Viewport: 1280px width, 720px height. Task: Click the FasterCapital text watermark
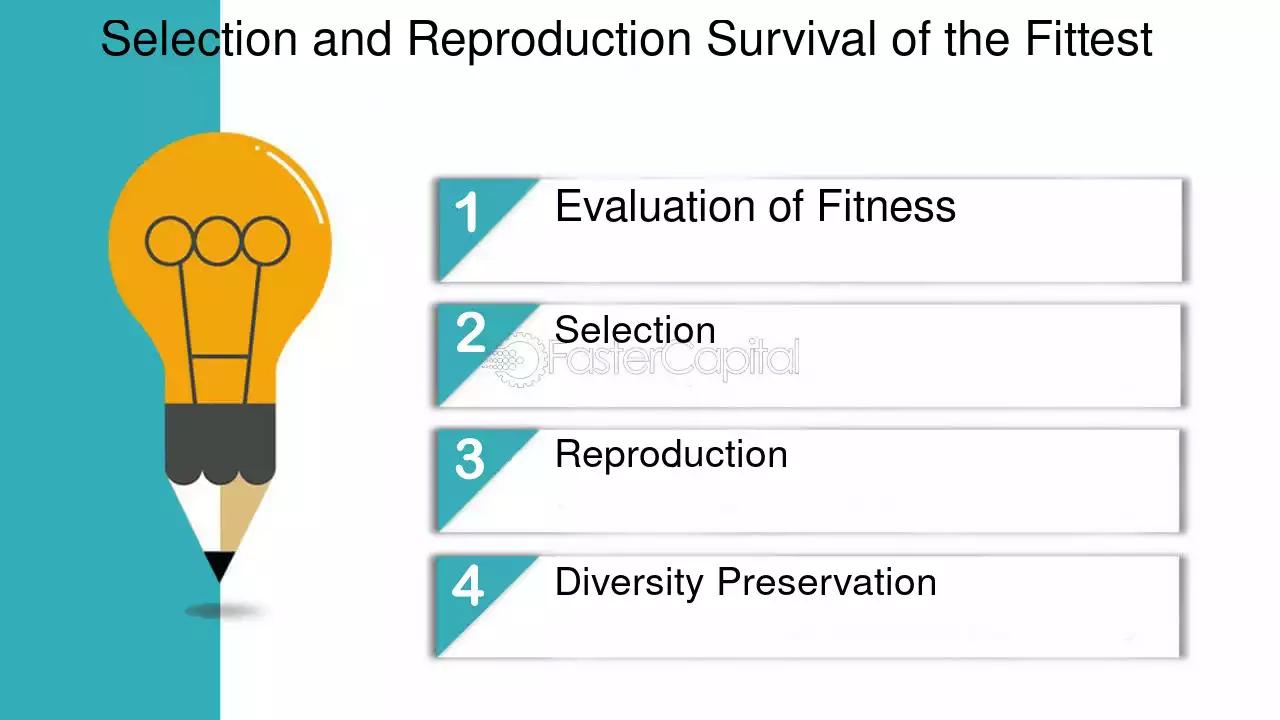click(672, 358)
